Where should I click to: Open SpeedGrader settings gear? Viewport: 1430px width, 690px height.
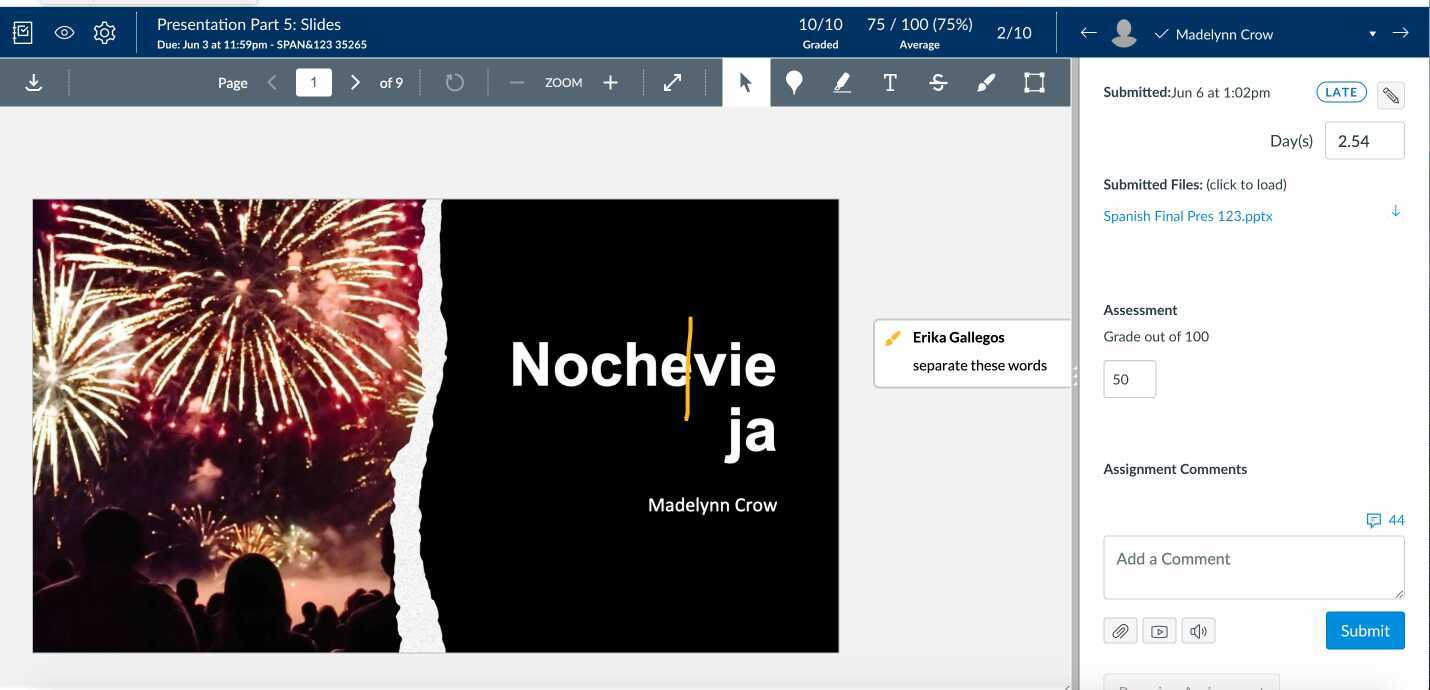point(104,33)
